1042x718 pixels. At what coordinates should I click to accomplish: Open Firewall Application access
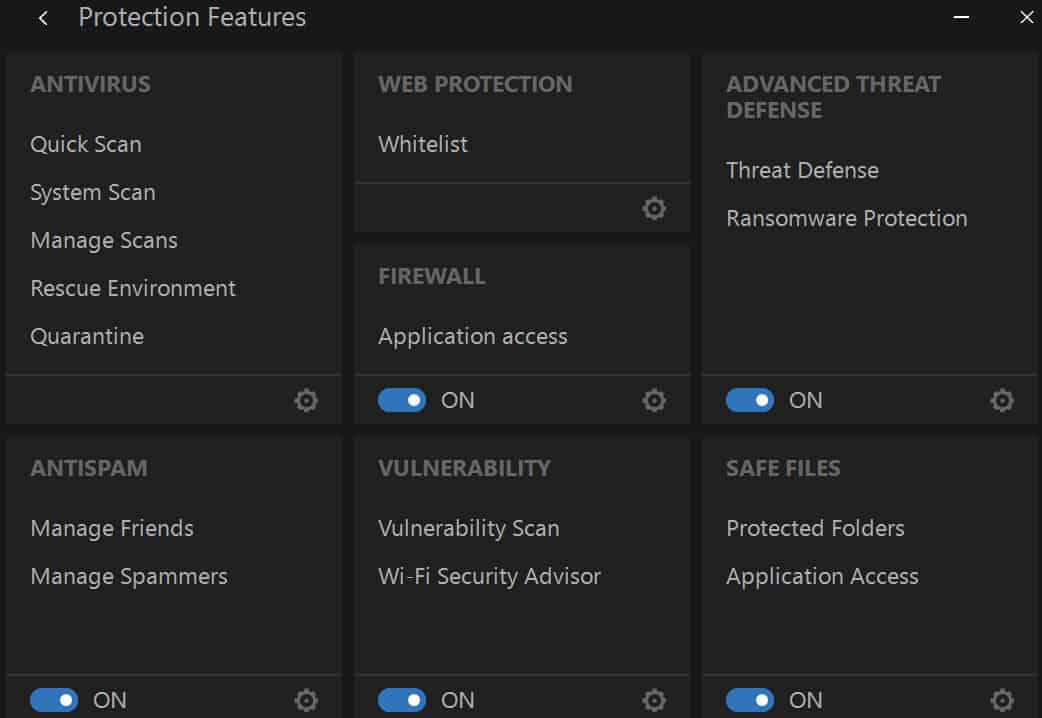(472, 336)
